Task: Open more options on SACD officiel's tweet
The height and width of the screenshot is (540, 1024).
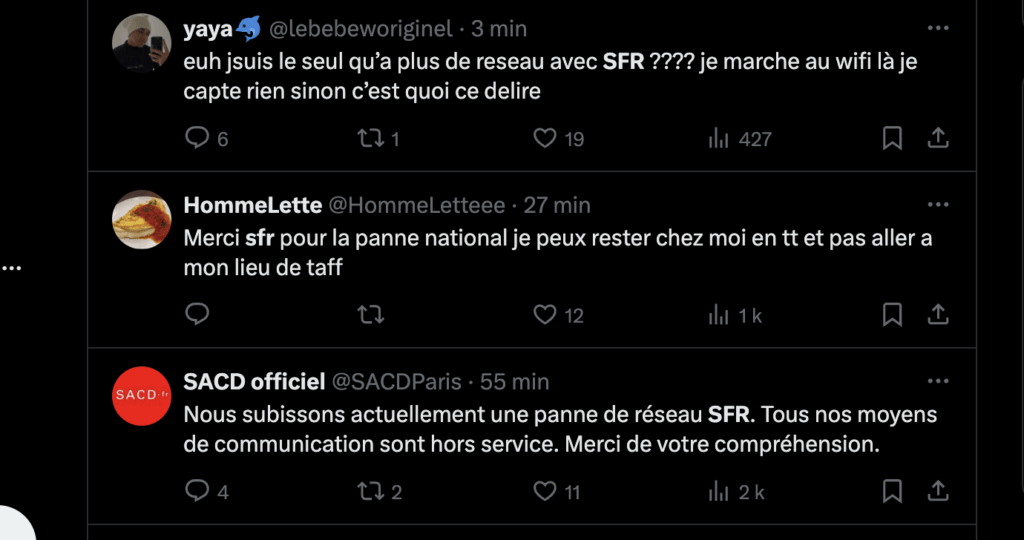Action: tap(937, 381)
